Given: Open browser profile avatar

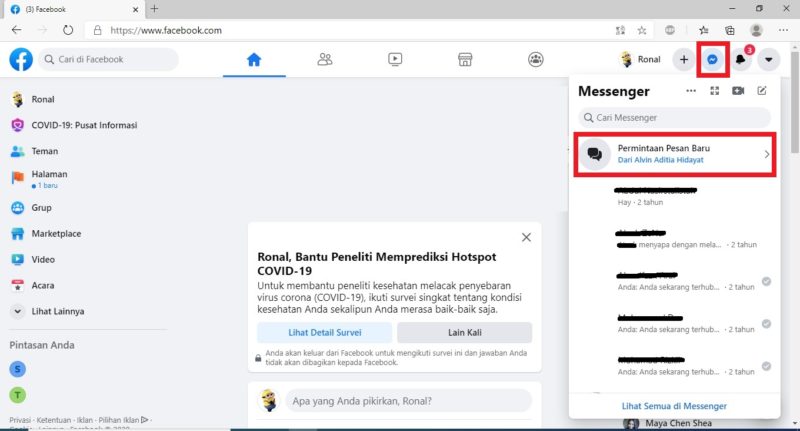Looking at the screenshot, I should 756,31.
